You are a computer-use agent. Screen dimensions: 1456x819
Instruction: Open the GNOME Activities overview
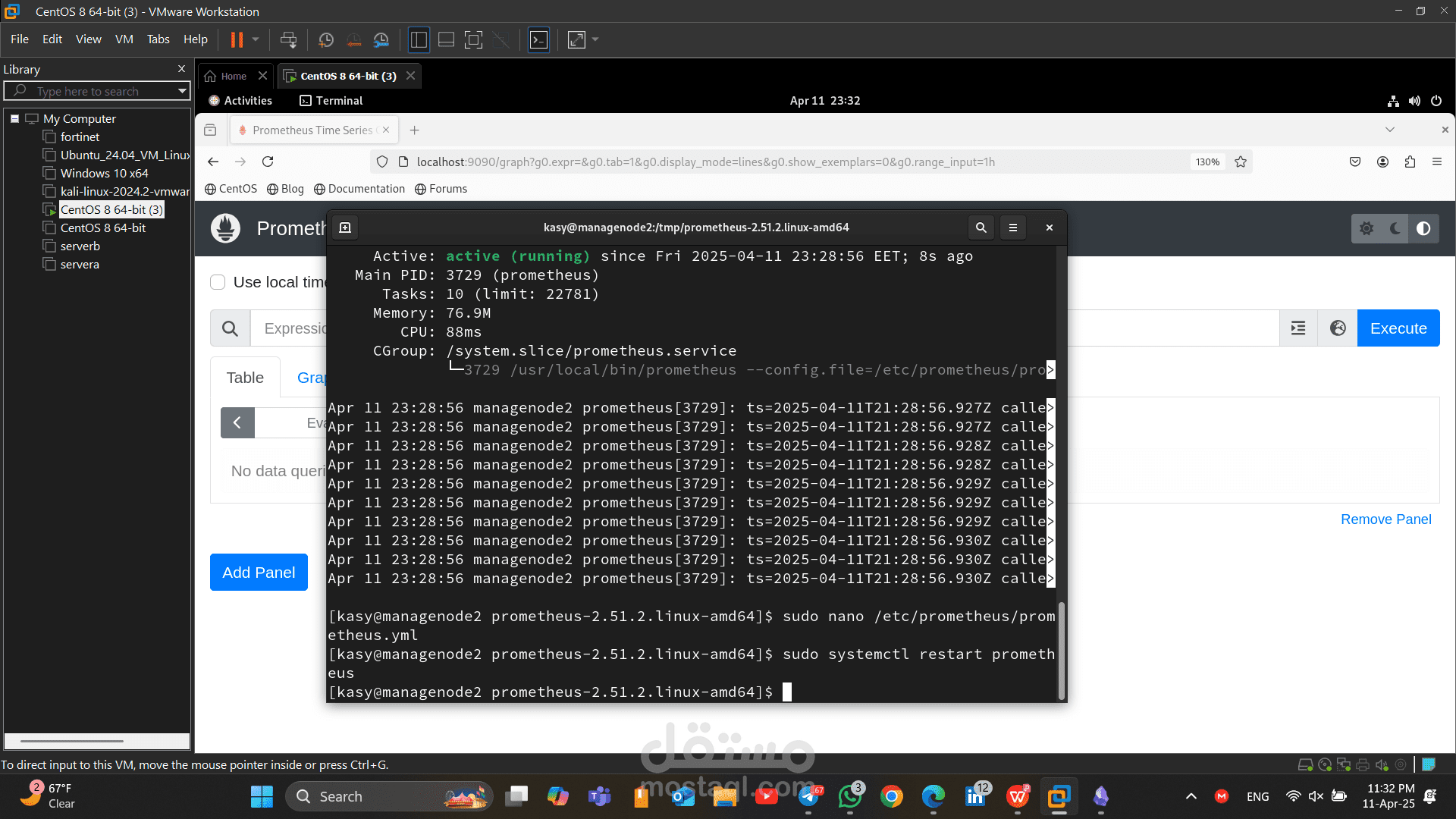click(x=240, y=101)
